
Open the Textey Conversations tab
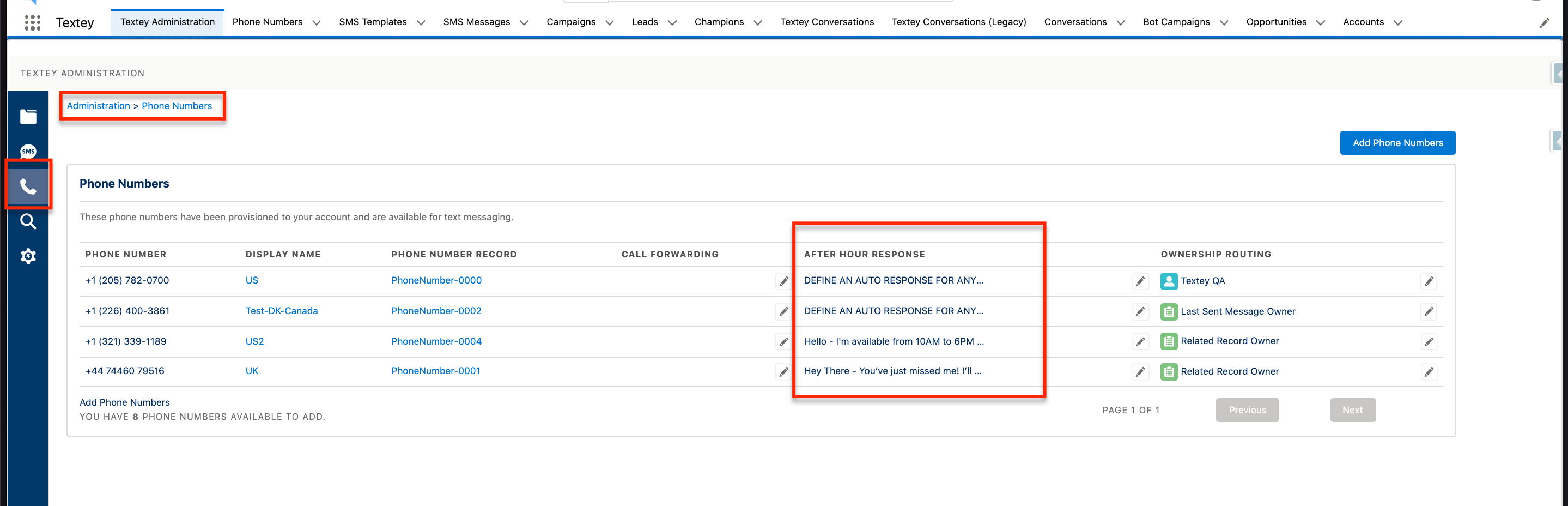(x=826, y=22)
